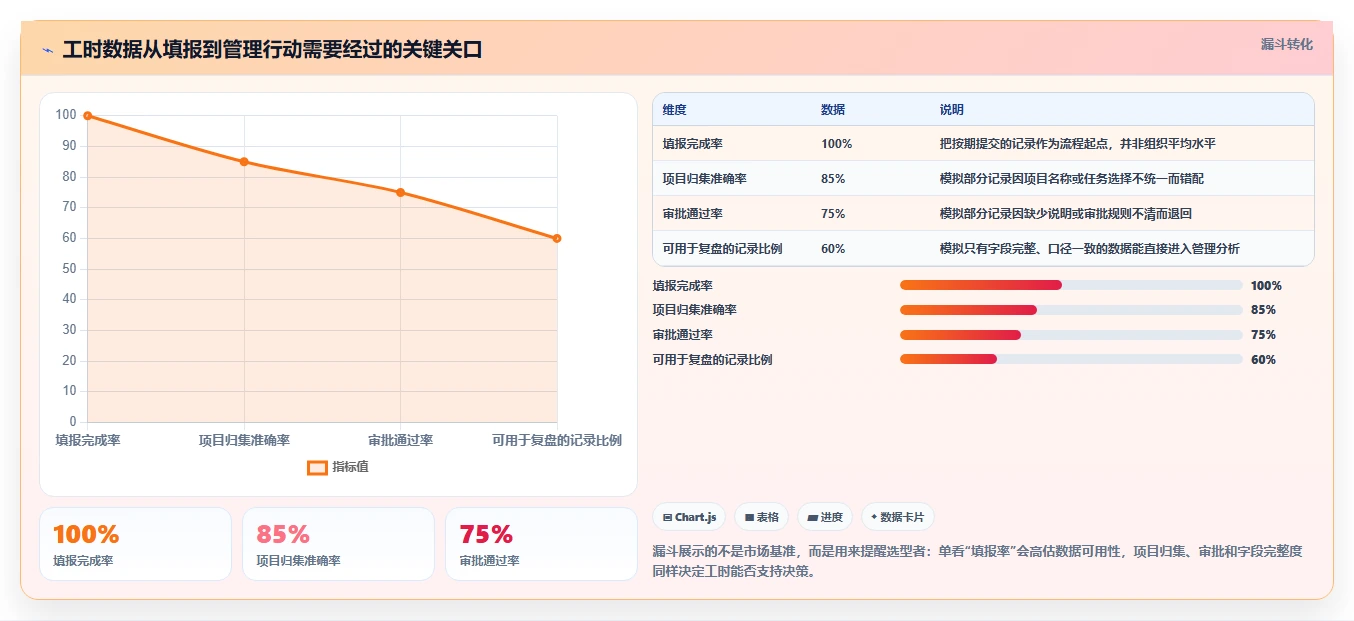Click the description about 项目名称或任务选择不统一
This screenshot has height=621, width=1354.
[x=1072, y=179]
